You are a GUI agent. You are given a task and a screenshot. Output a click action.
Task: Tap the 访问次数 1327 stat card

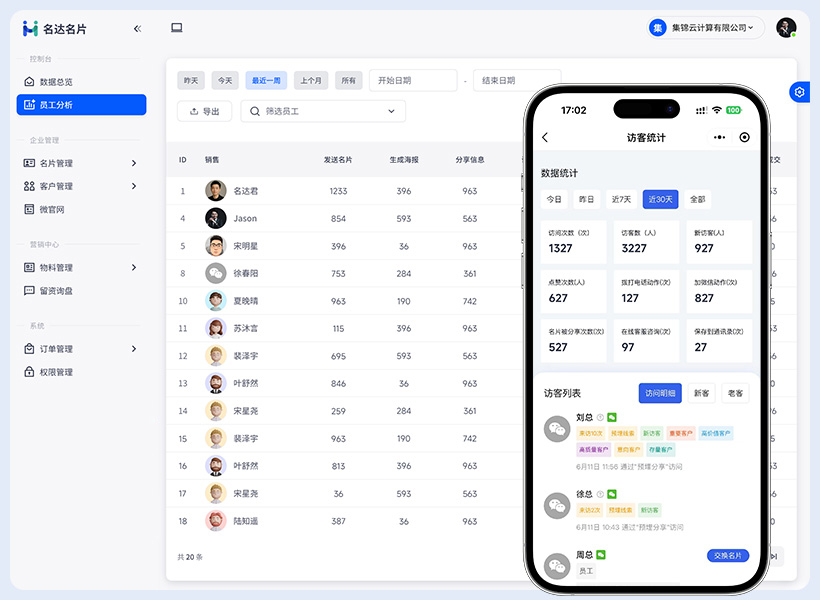pyautogui.click(x=574, y=242)
